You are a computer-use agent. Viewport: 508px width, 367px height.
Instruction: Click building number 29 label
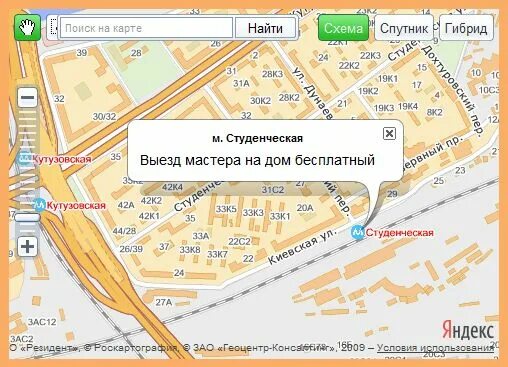tap(392, 193)
